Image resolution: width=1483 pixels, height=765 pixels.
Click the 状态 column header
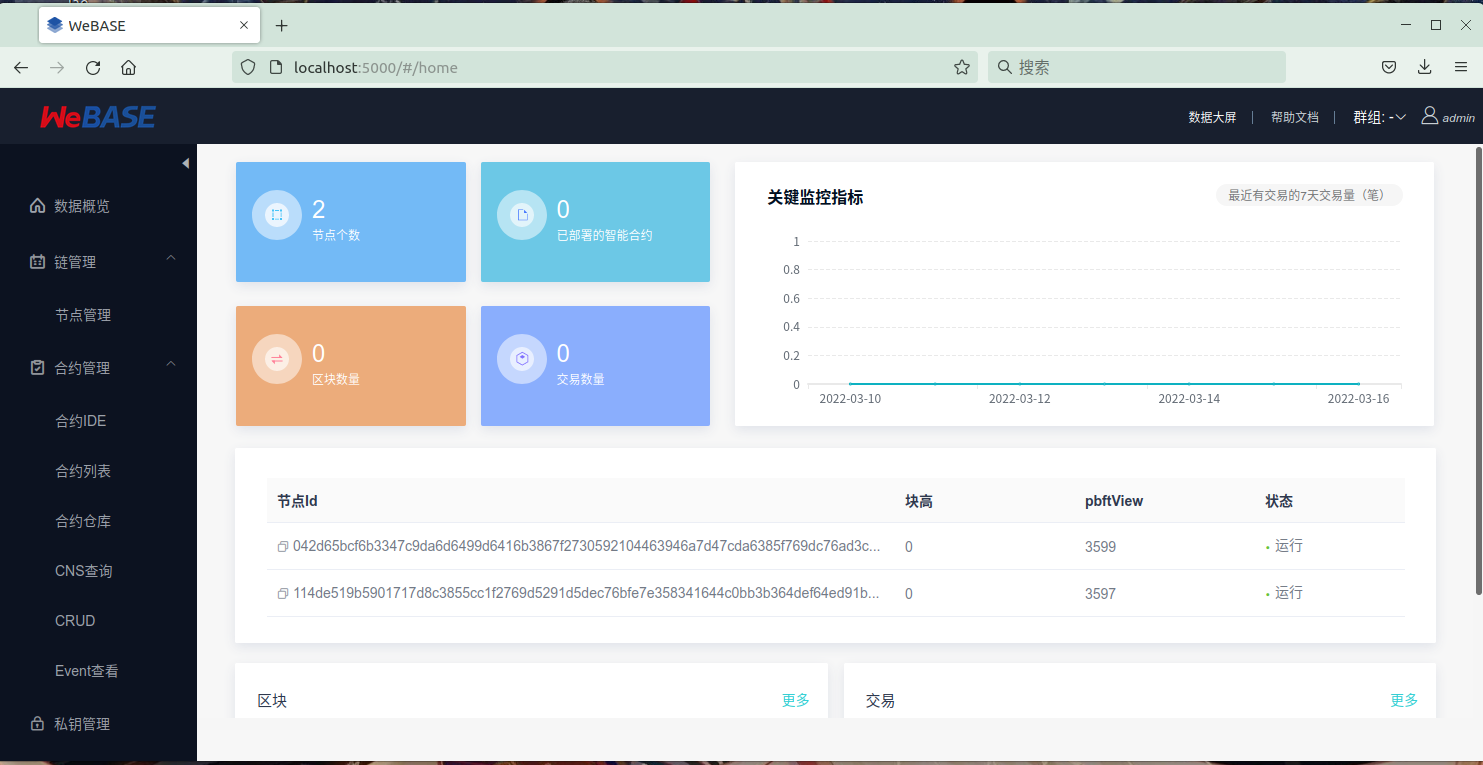1279,501
